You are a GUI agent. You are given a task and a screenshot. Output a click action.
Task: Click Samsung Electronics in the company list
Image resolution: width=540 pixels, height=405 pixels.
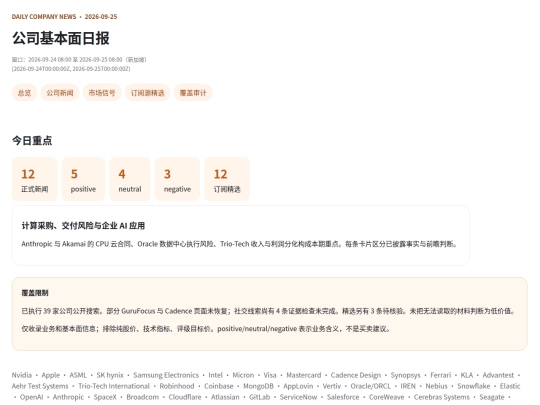point(166,375)
